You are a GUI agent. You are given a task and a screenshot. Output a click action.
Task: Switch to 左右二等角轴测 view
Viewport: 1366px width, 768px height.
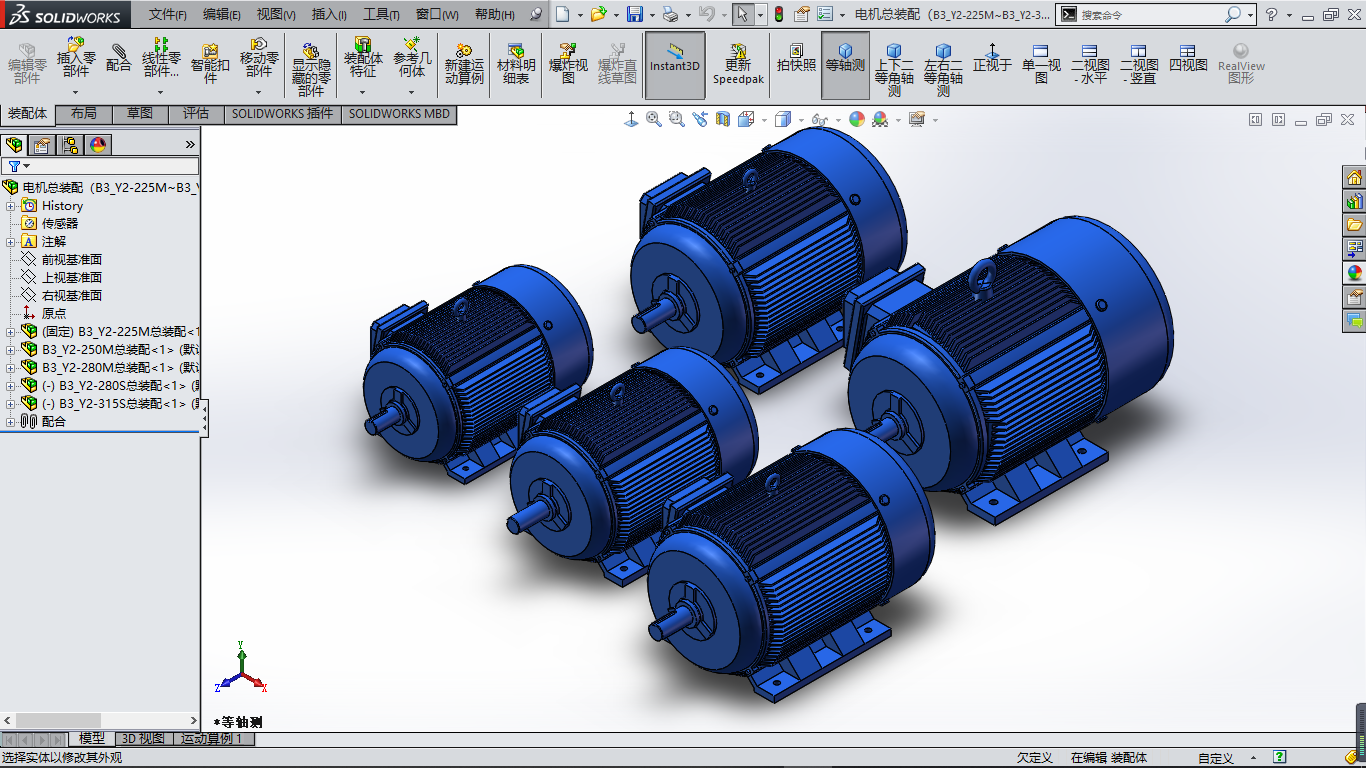click(943, 69)
